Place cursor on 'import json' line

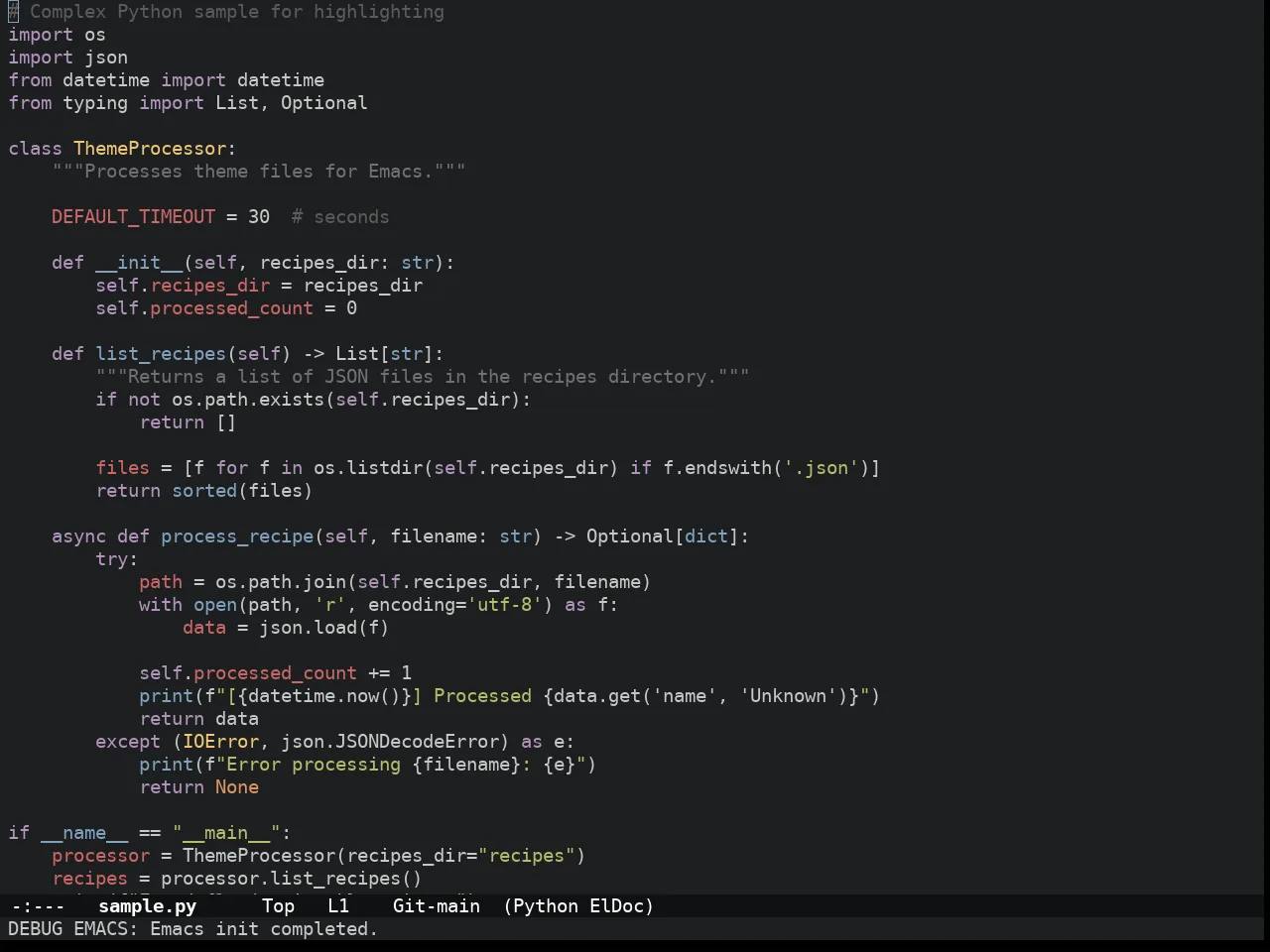tap(67, 58)
